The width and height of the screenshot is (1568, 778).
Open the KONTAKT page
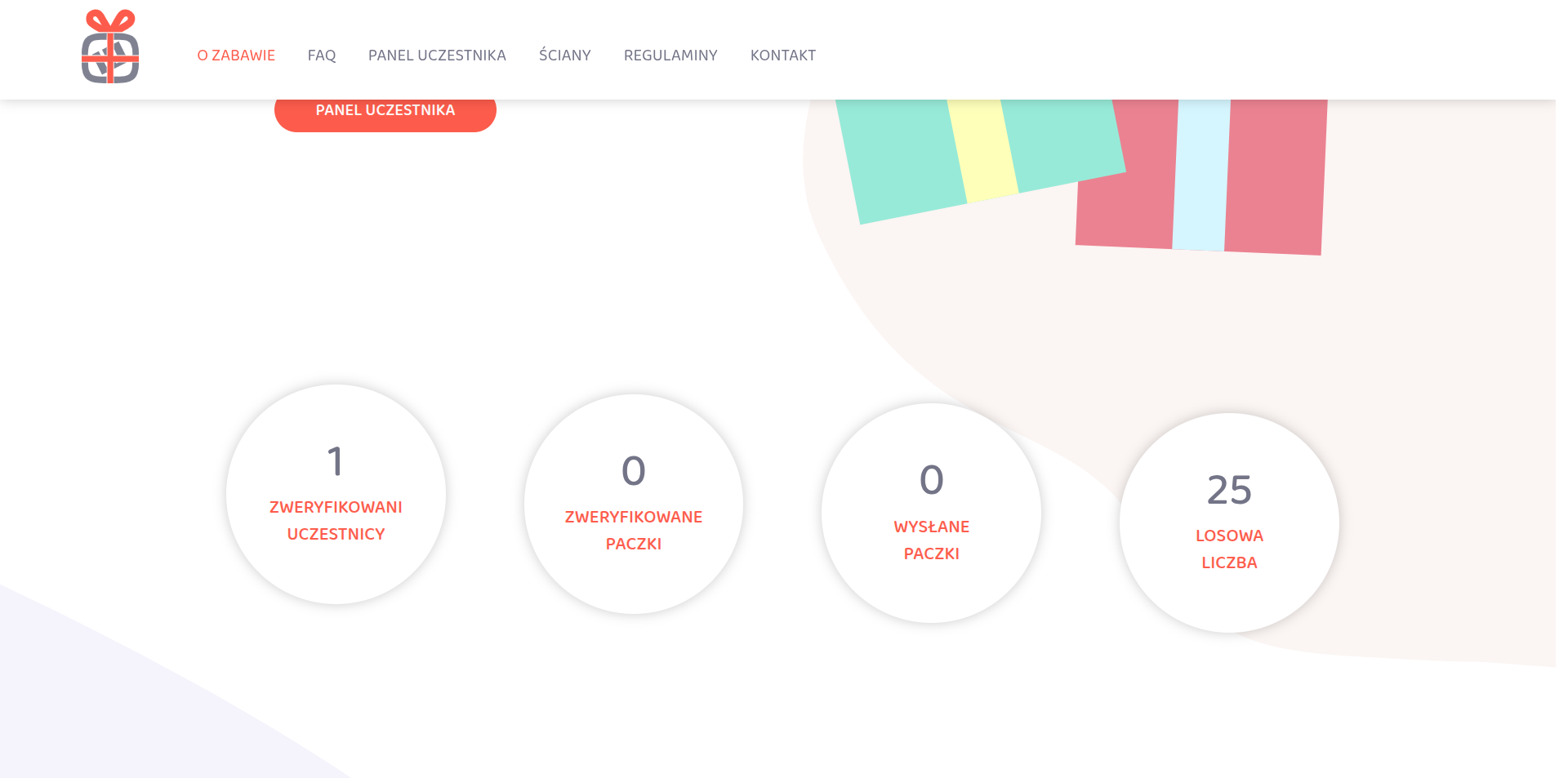pos(783,56)
